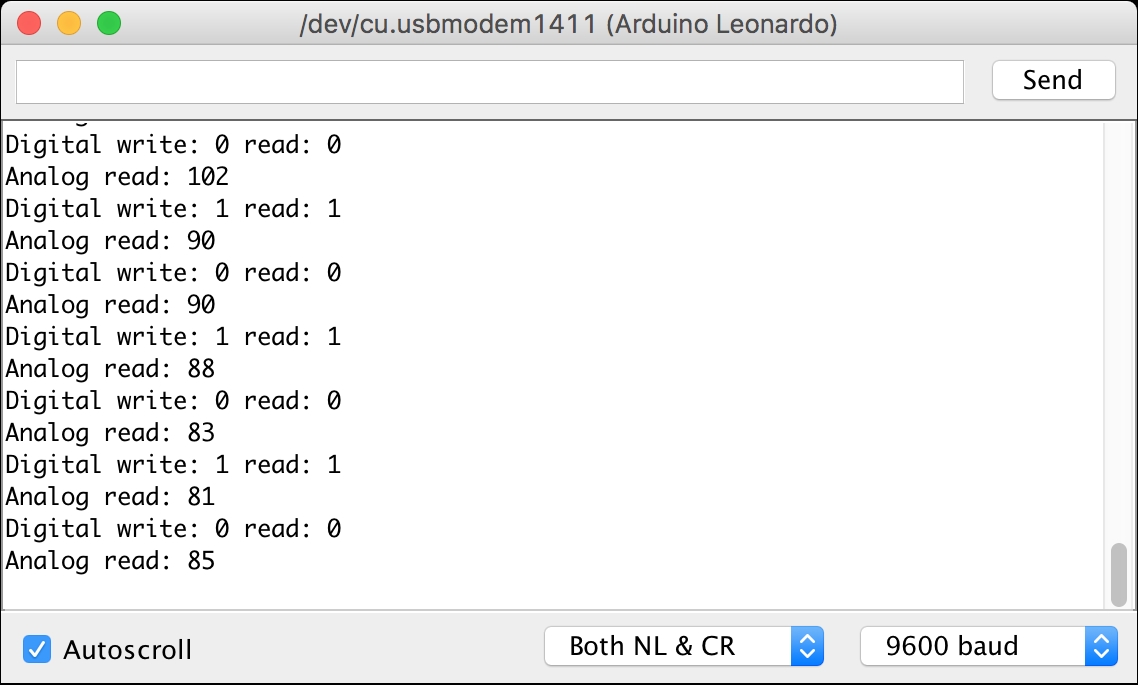The height and width of the screenshot is (685, 1138).
Task: Open the Both NL & CR dropdown
Action: pyautogui.click(x=670, y=646)
